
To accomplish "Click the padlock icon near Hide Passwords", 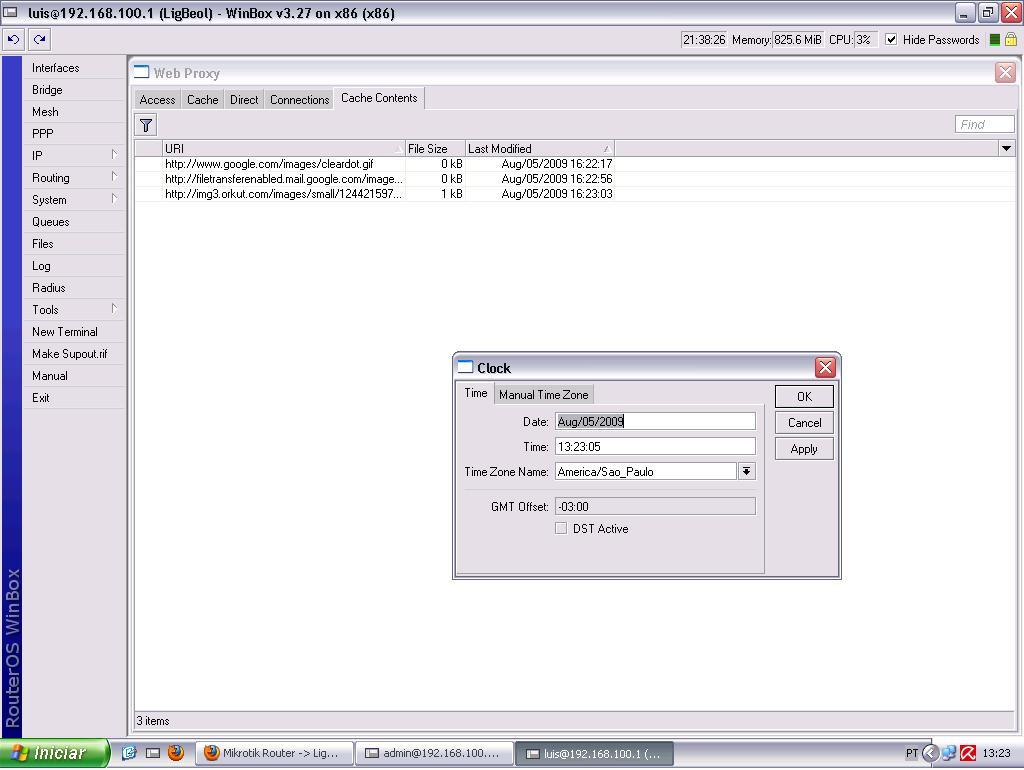I will [1010, 40].
